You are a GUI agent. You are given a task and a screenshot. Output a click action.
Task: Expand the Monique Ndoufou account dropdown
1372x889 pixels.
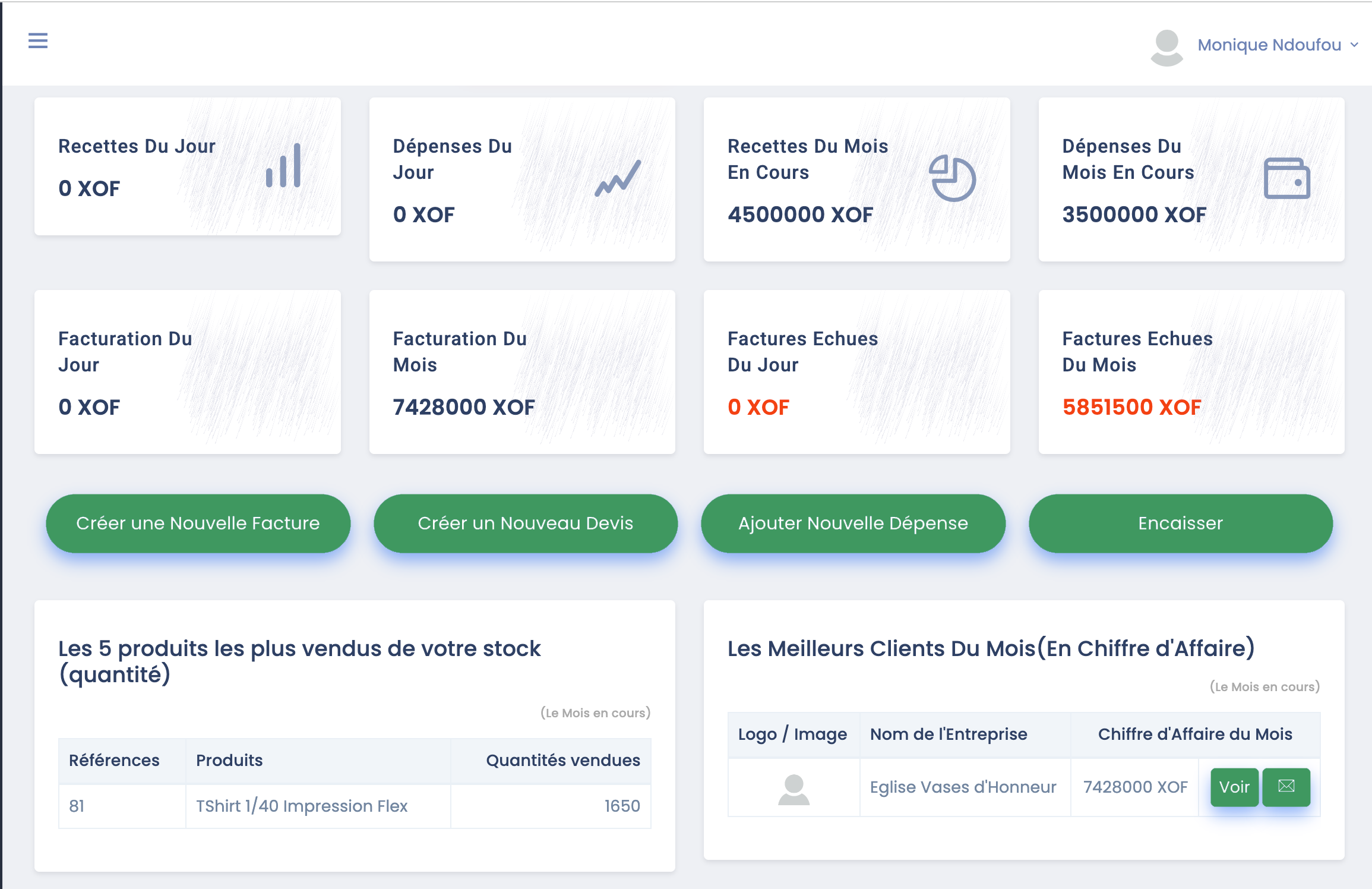tap(1269, 45)
